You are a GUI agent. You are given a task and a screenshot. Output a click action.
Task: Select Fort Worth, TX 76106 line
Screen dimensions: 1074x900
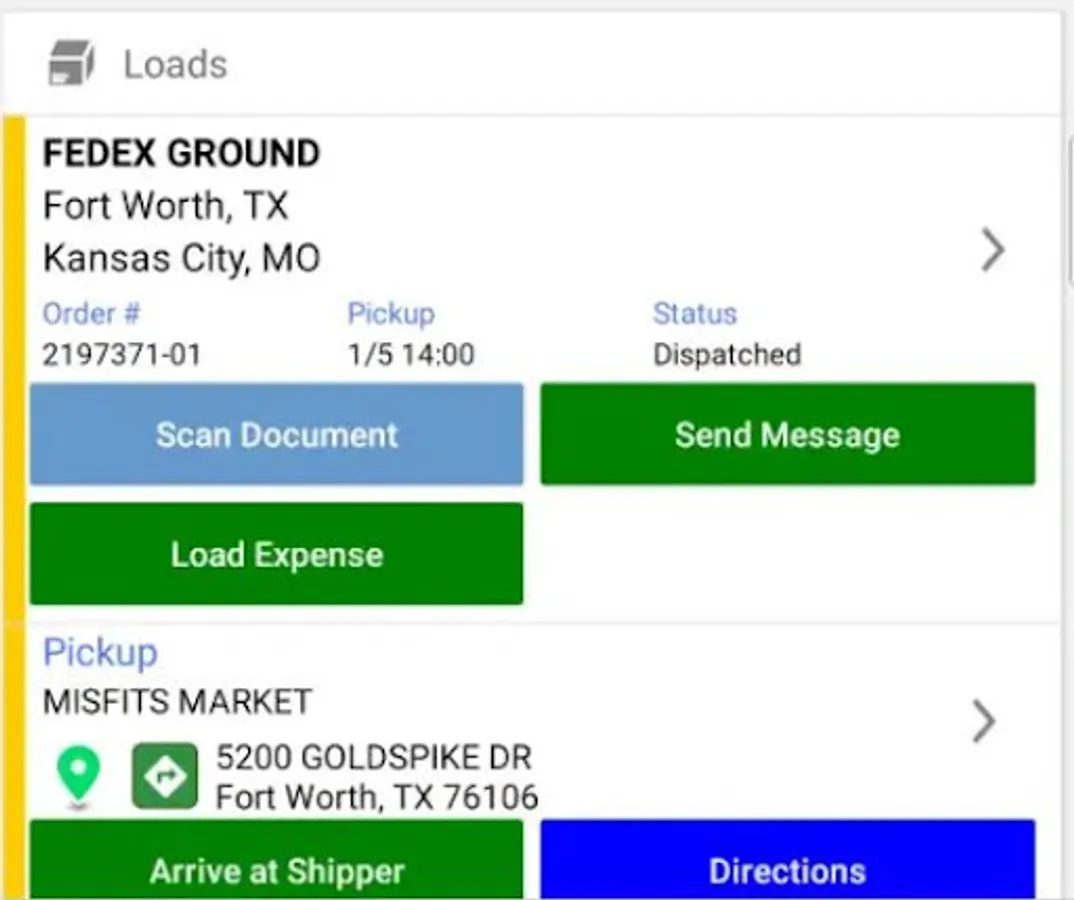(377, 797)
